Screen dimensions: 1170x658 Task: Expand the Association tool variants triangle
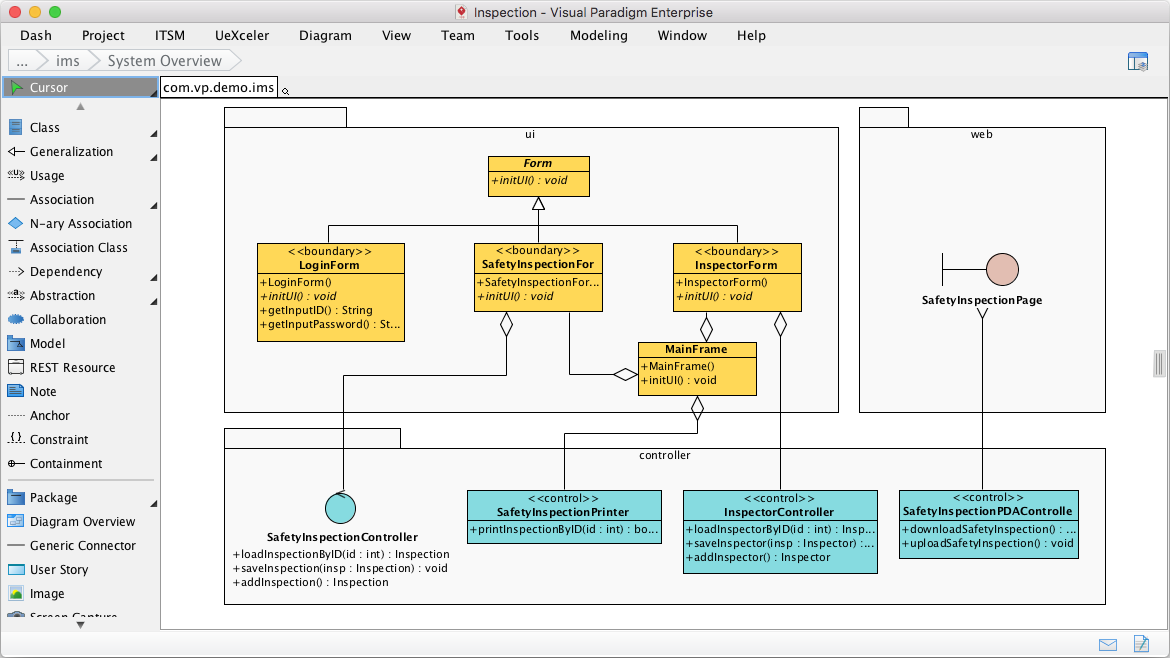(x=153, y=205)
